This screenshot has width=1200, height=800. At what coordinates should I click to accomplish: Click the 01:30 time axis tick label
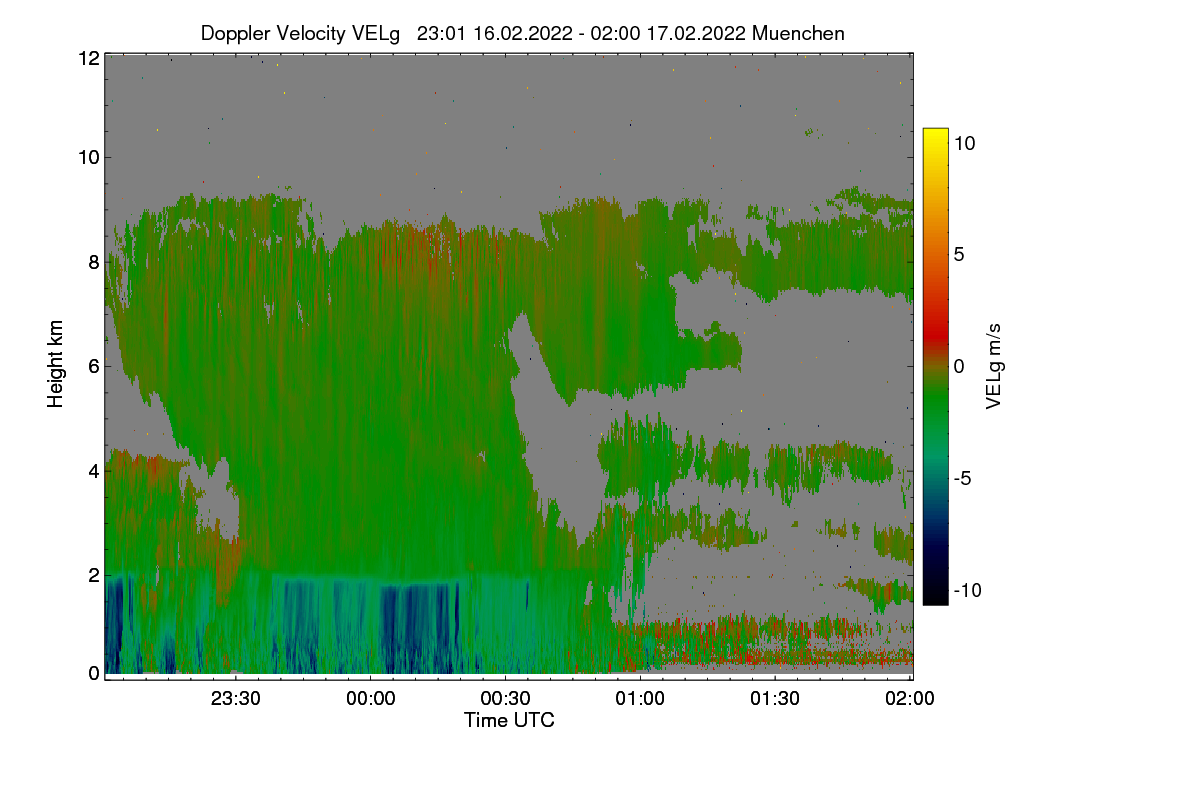pos(775,698)
